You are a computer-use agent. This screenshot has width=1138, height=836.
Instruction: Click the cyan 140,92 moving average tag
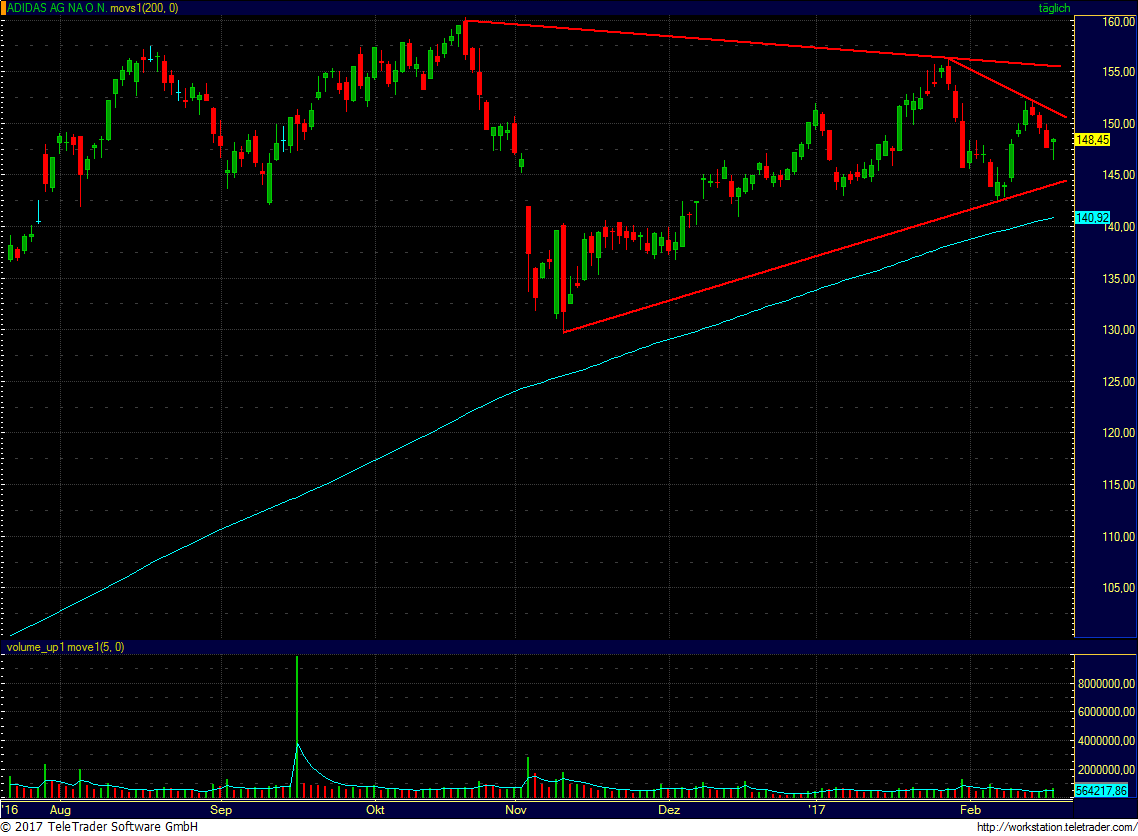(x=1092, y=218)
